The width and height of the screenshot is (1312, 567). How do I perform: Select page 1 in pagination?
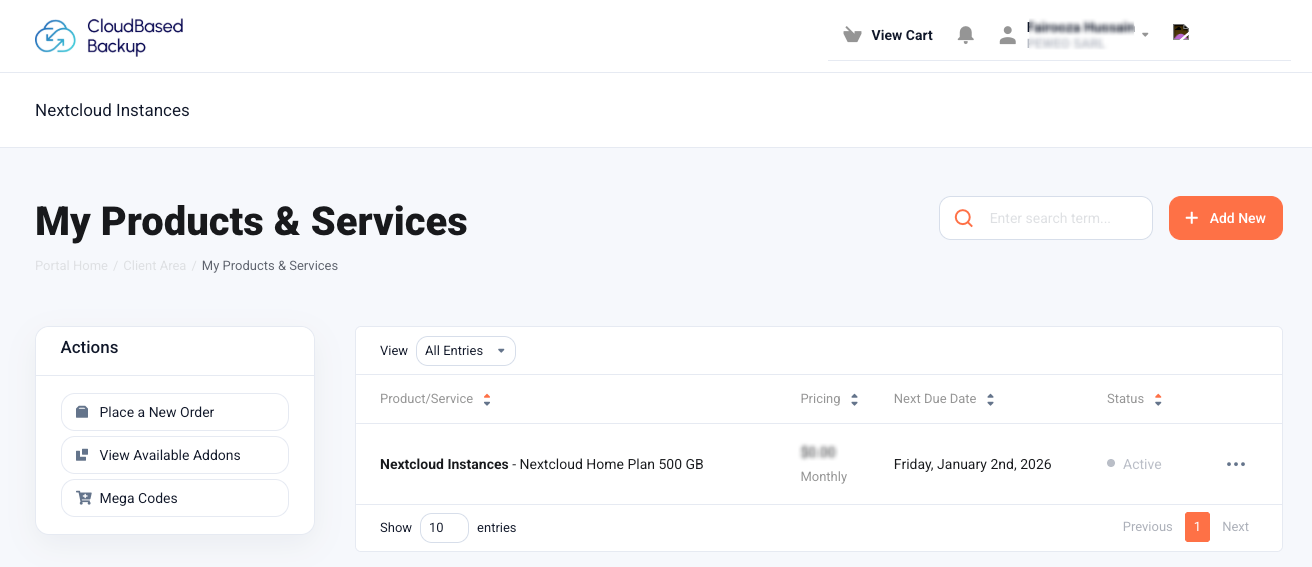tap(1197, 527)
